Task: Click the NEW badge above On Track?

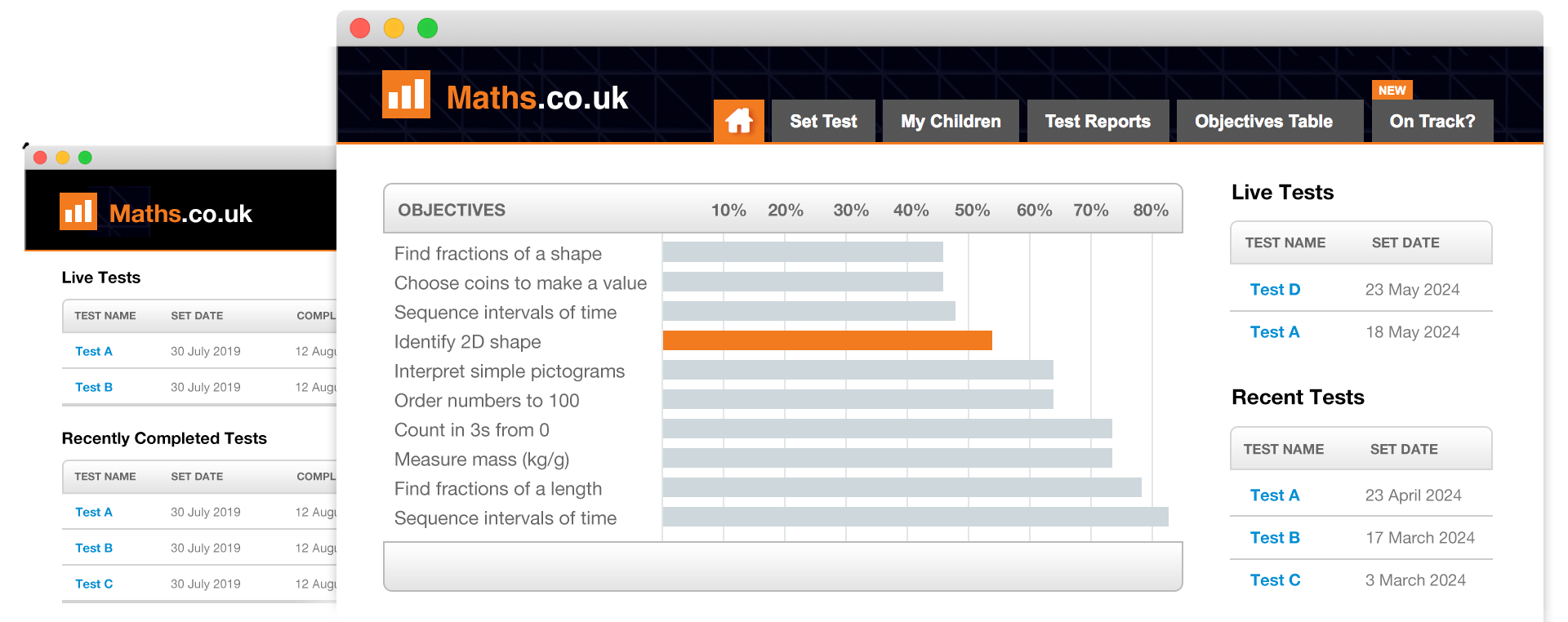Action: click(1392, 90)
